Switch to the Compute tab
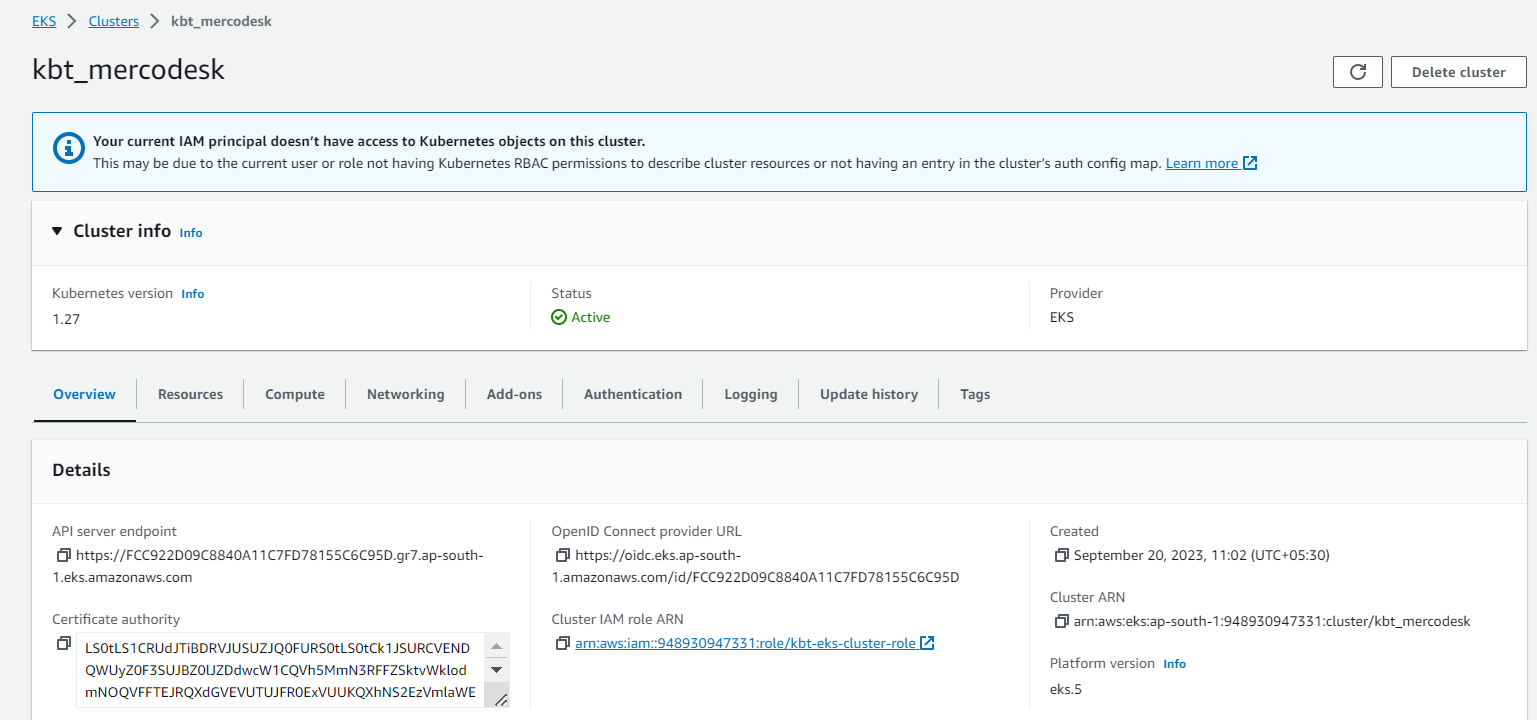The height and width of the screenshot is (720, 1537). click(x=295, y=394)
